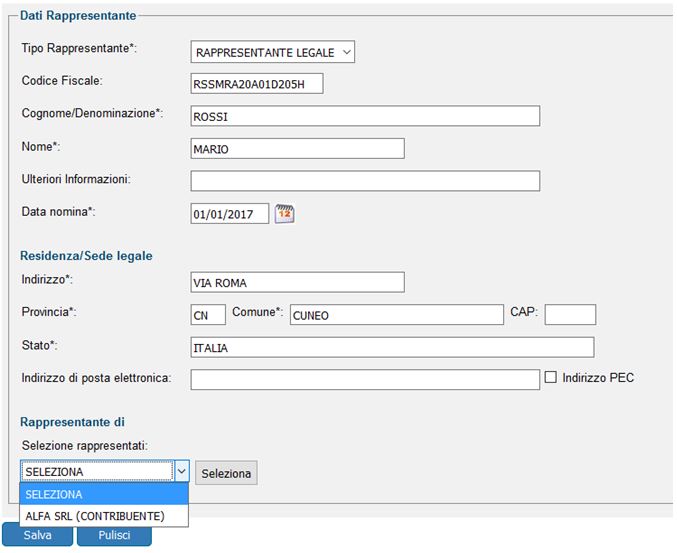Click the Stato field showing ITALIA

tap(392, 347)
